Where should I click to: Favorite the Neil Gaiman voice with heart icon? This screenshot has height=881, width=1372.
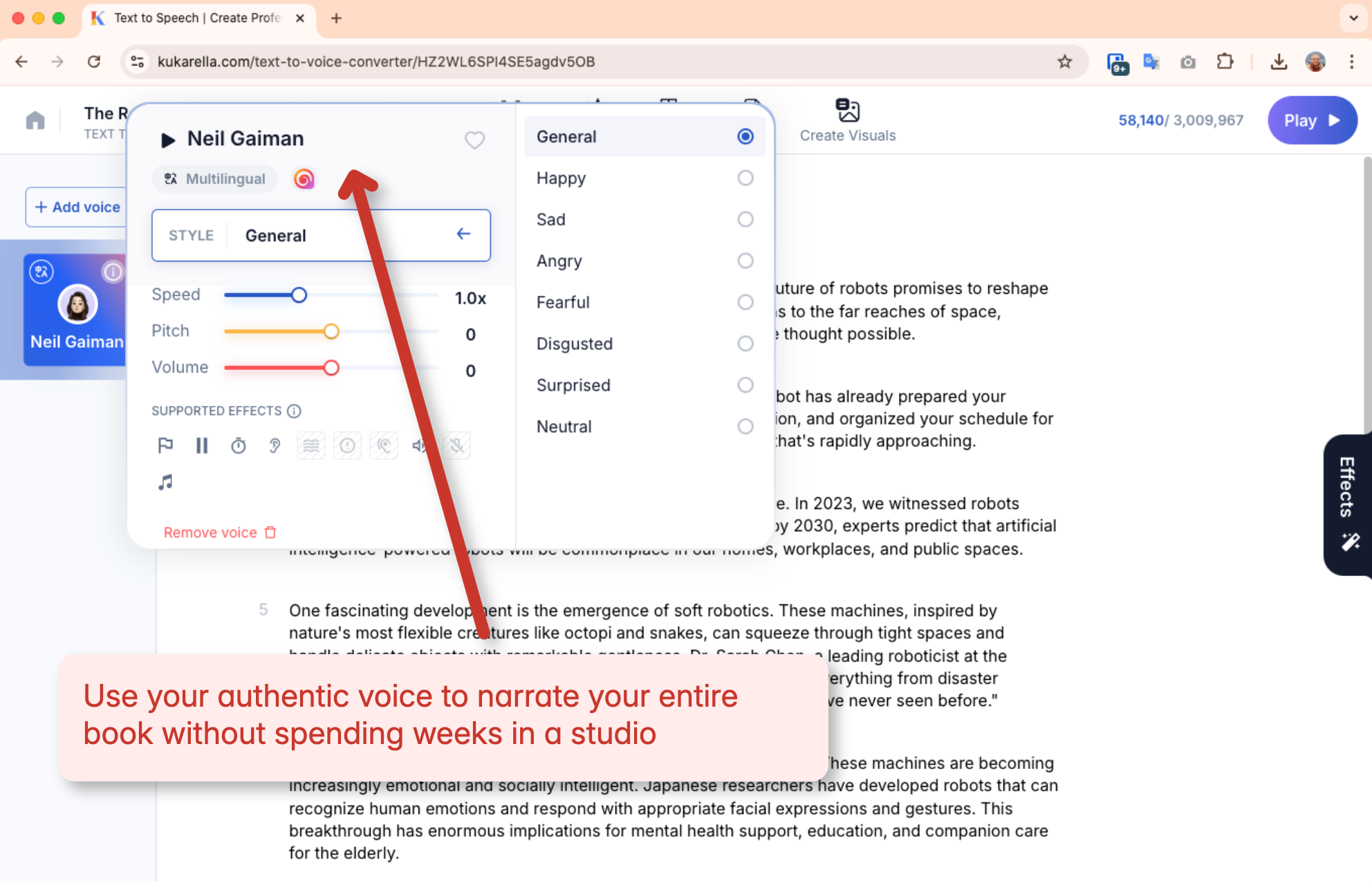pos(474,140)
